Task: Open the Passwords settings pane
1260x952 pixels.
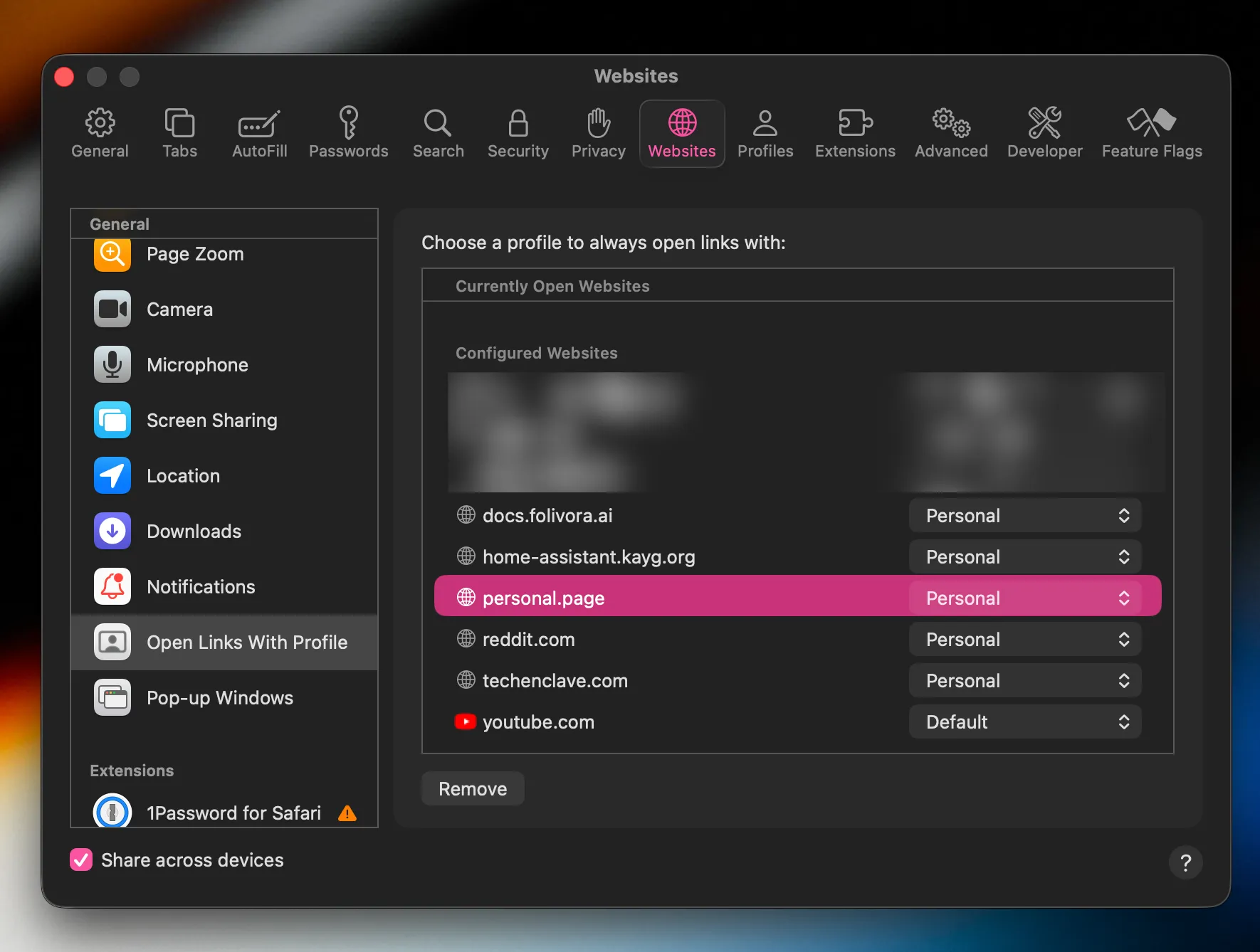Action: coord(349,132)
